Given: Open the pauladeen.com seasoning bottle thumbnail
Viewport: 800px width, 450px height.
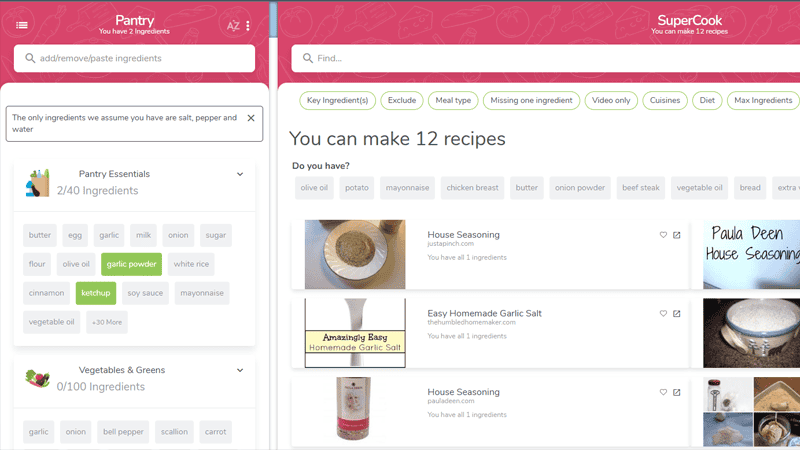Looking at the screenshot, I should [x=355, y=408].
